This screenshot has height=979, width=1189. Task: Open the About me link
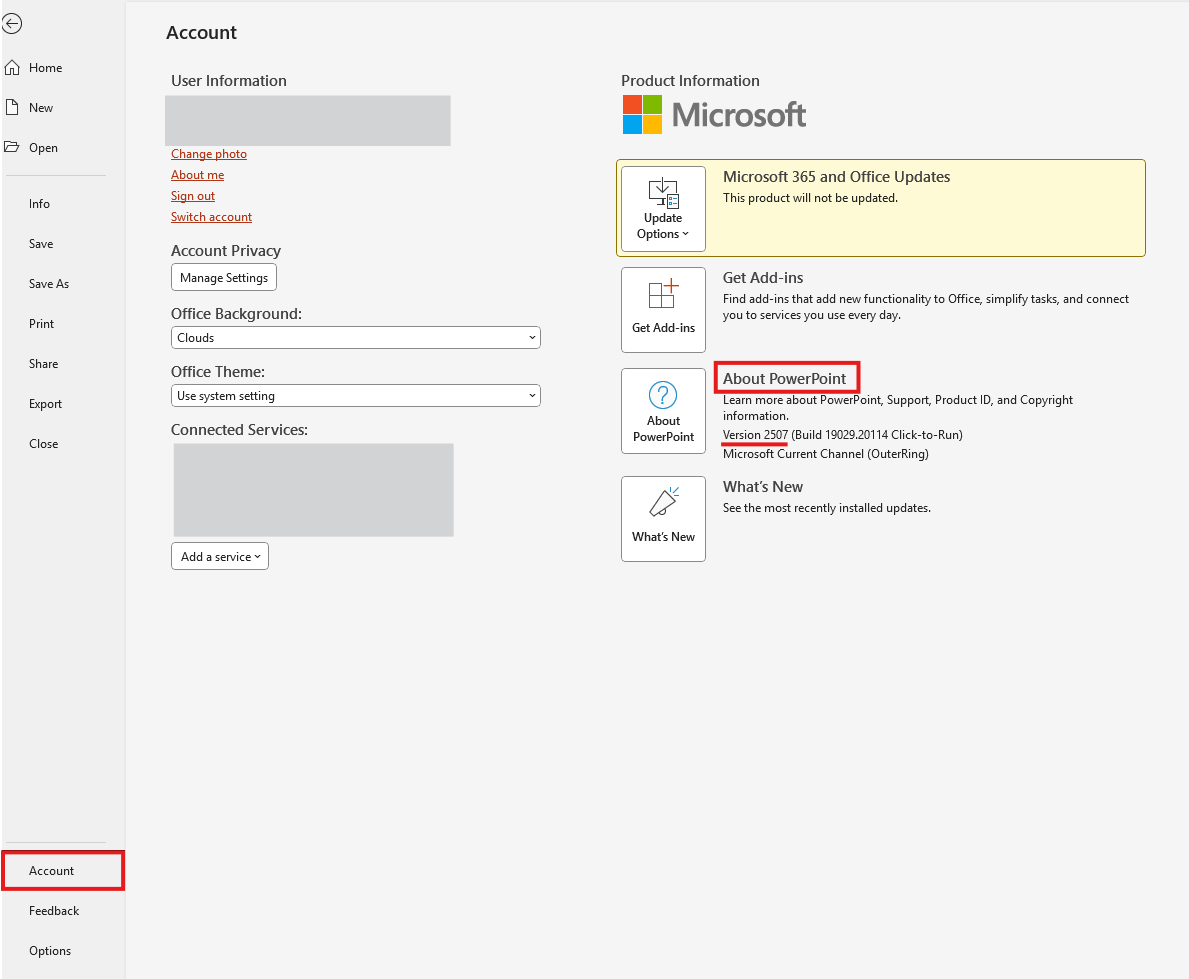pos(197,175)
